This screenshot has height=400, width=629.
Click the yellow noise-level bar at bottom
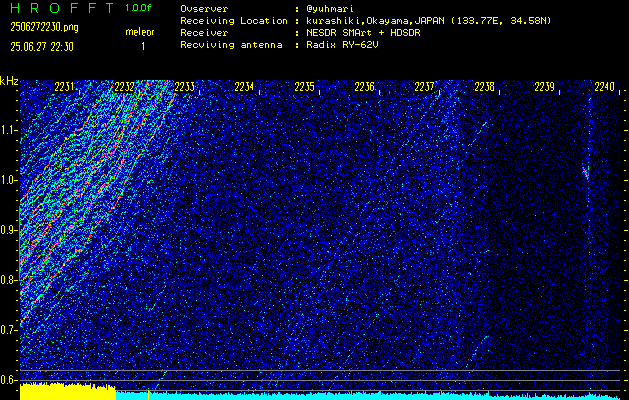pyautogui.click(x=68, y=391)
